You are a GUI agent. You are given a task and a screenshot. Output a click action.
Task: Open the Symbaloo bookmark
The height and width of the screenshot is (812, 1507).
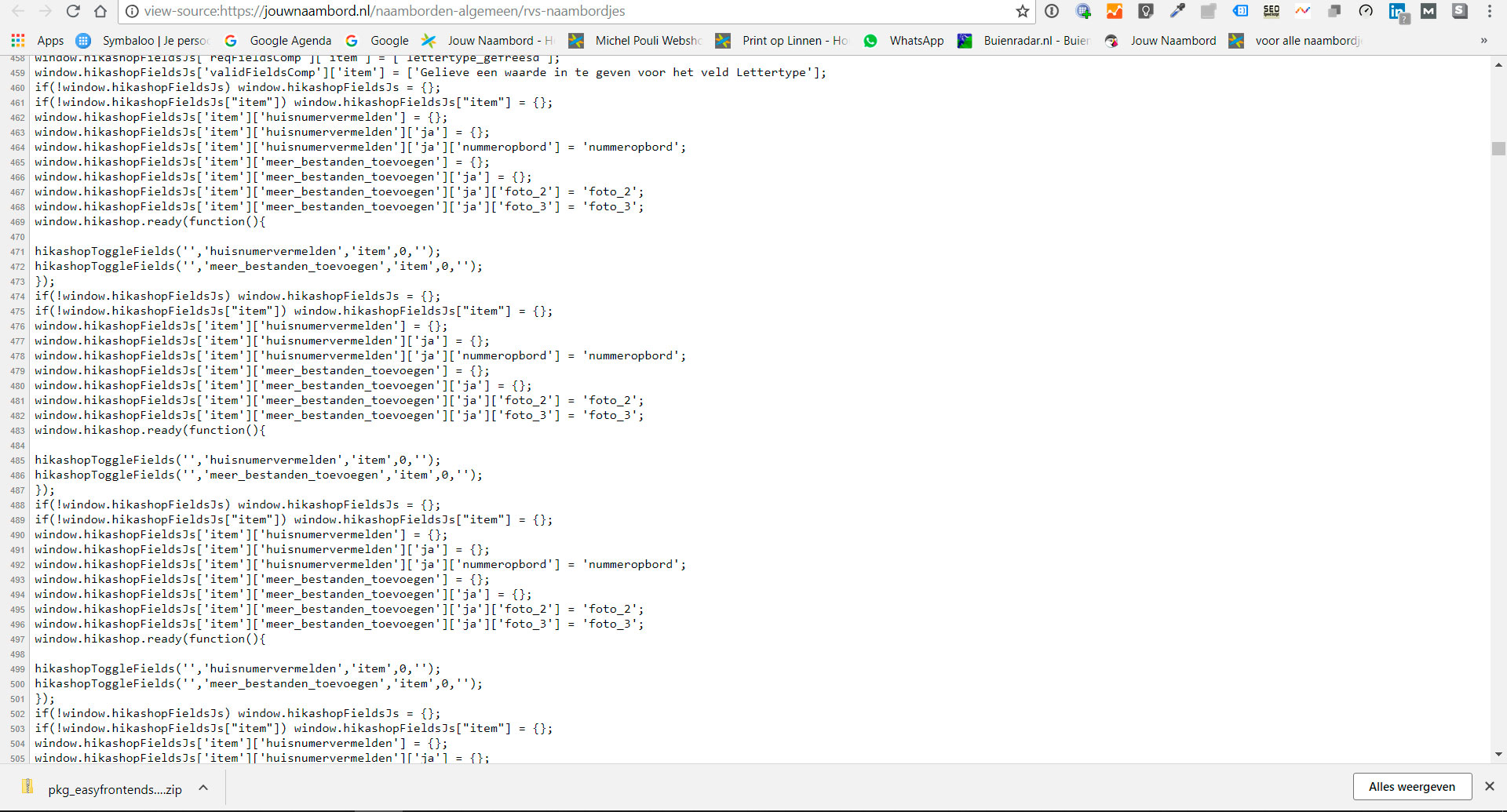[142, 41]
